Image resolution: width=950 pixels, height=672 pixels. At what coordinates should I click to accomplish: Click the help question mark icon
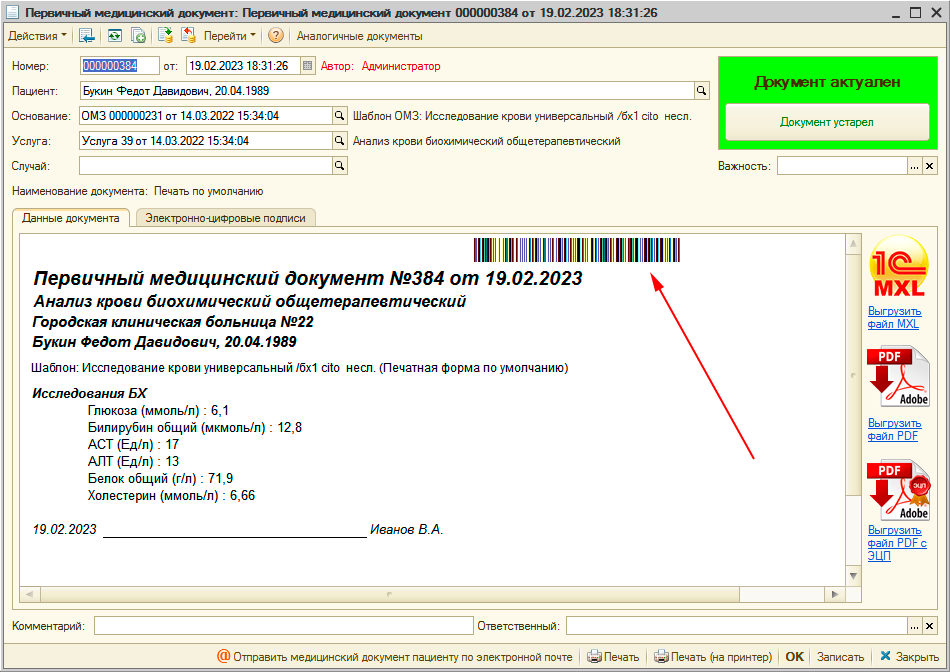click(276, 35)
